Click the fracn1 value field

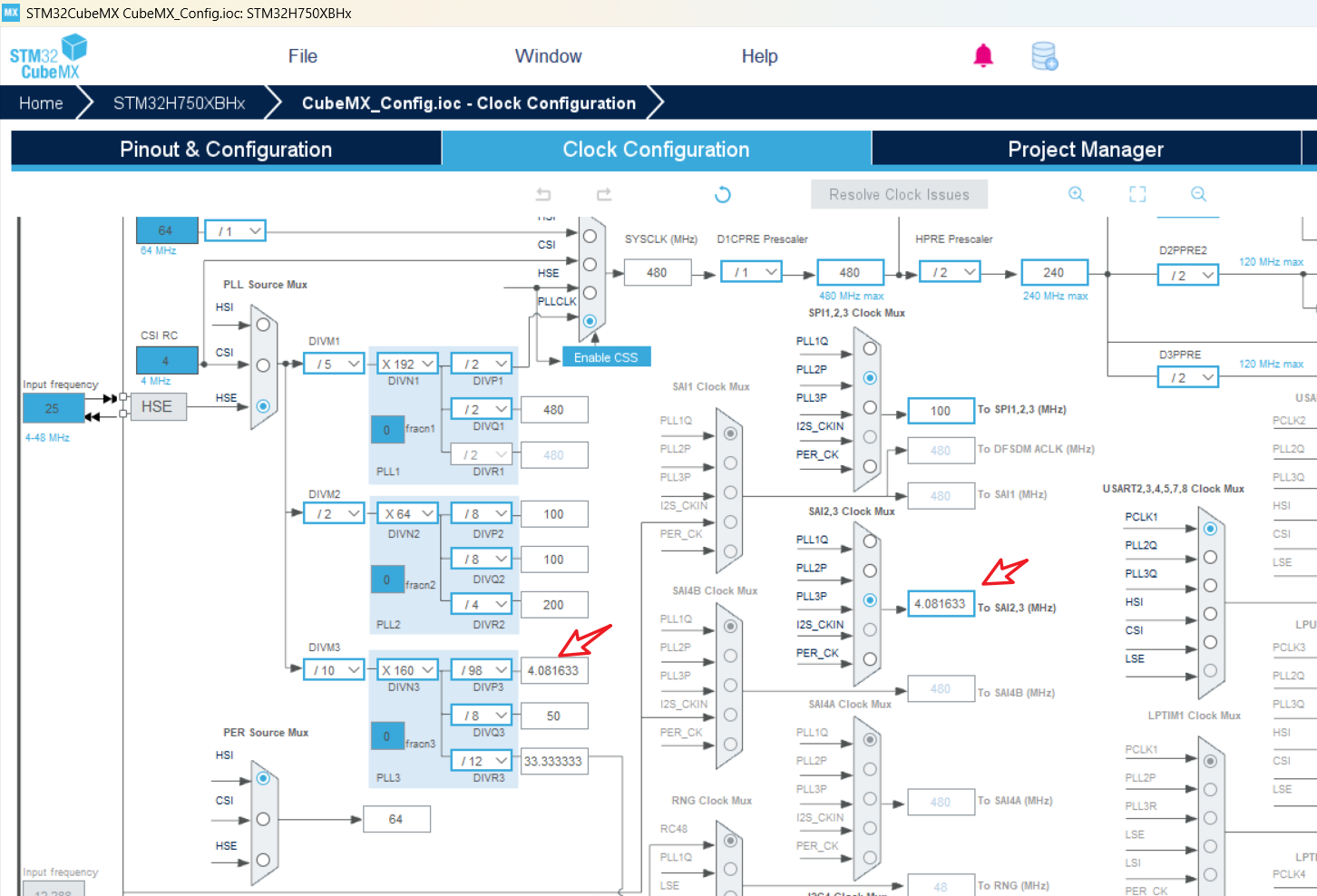tap(387, 430)
